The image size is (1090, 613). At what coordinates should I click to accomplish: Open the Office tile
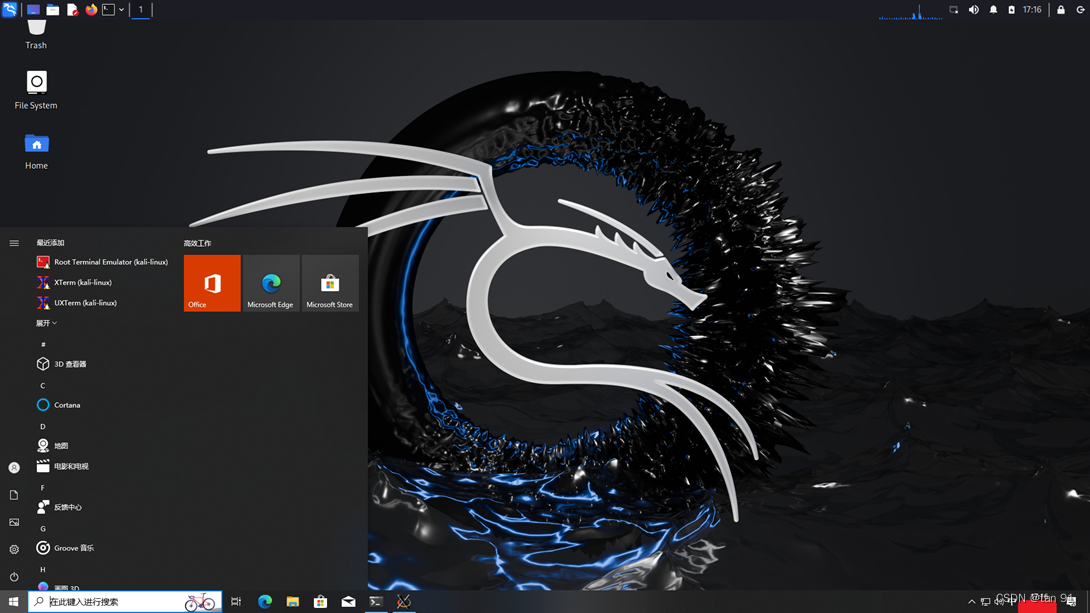pos(212,283)
